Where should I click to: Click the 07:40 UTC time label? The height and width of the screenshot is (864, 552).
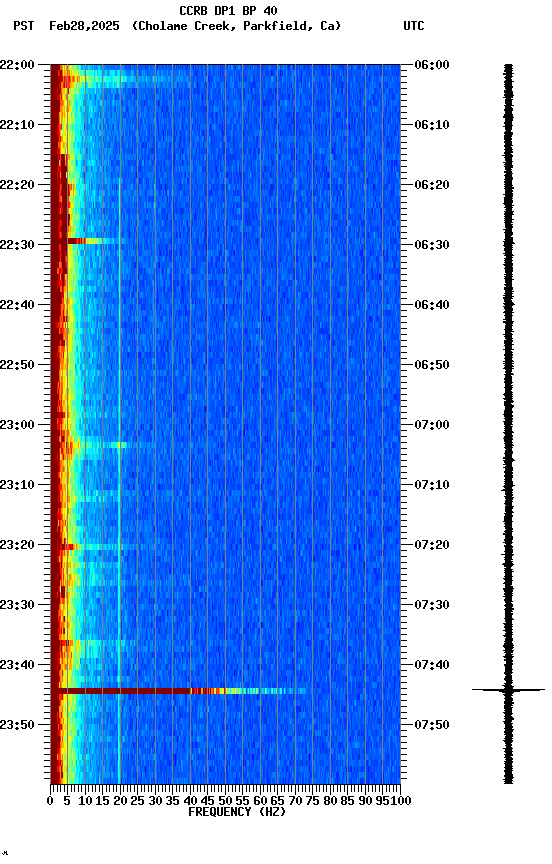pyautogui.click(x=432, y=666)
